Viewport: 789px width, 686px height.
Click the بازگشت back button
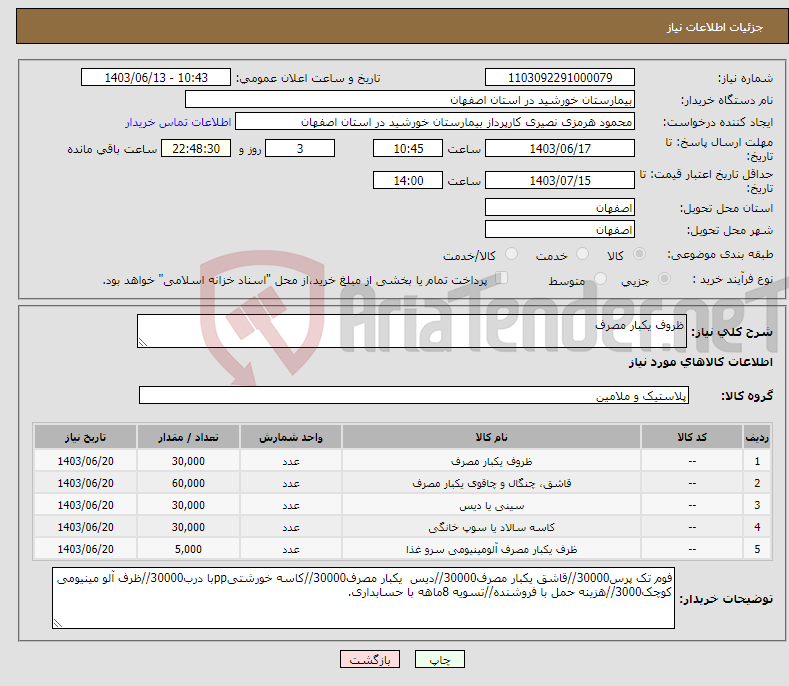[370, 659]
